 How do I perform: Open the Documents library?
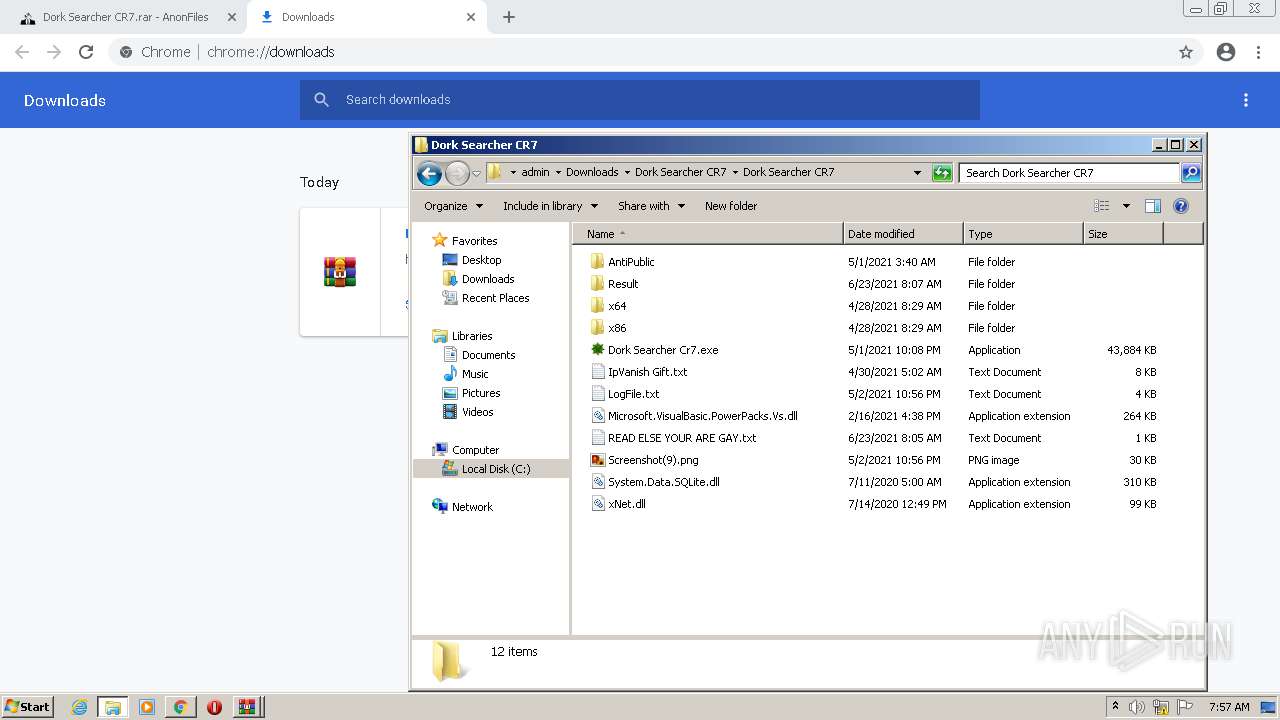[488, 355]
